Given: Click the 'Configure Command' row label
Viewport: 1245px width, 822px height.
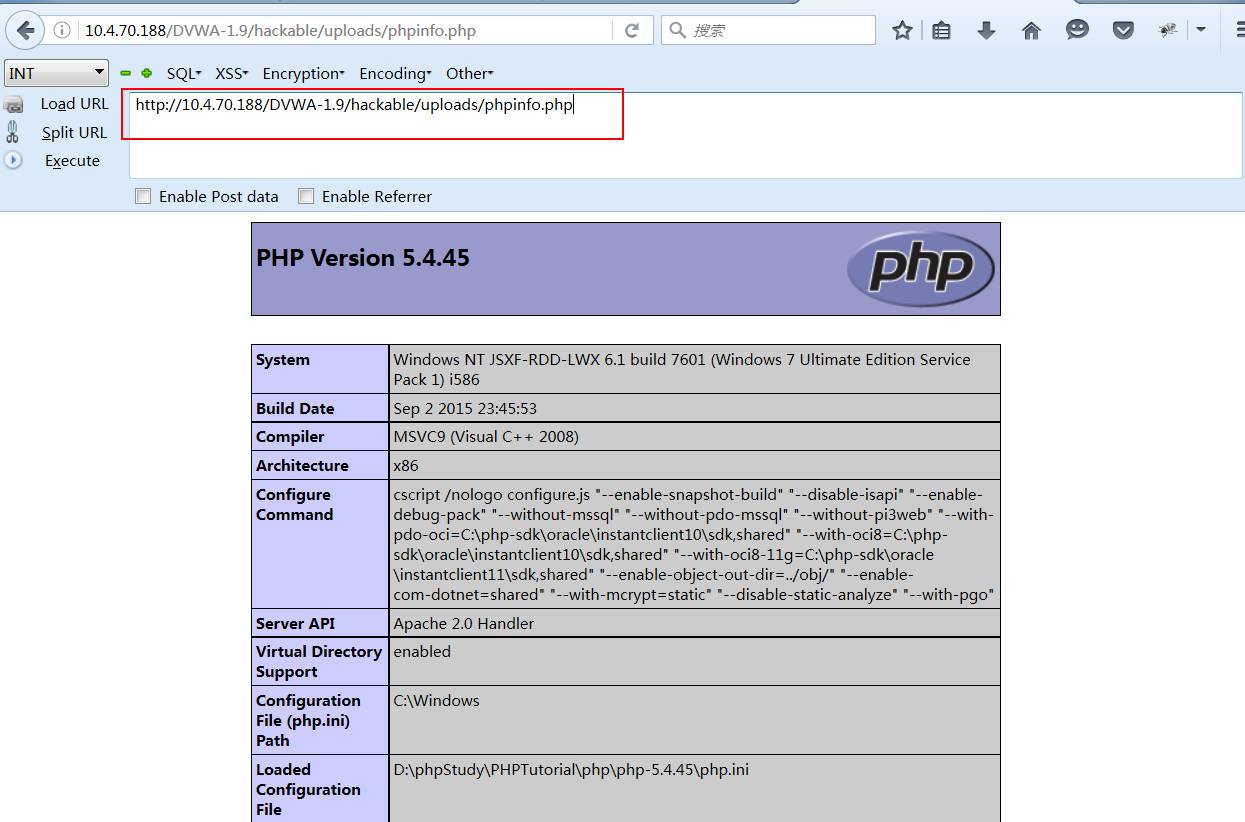Looking at the screenshot, I should coord(294,505).
